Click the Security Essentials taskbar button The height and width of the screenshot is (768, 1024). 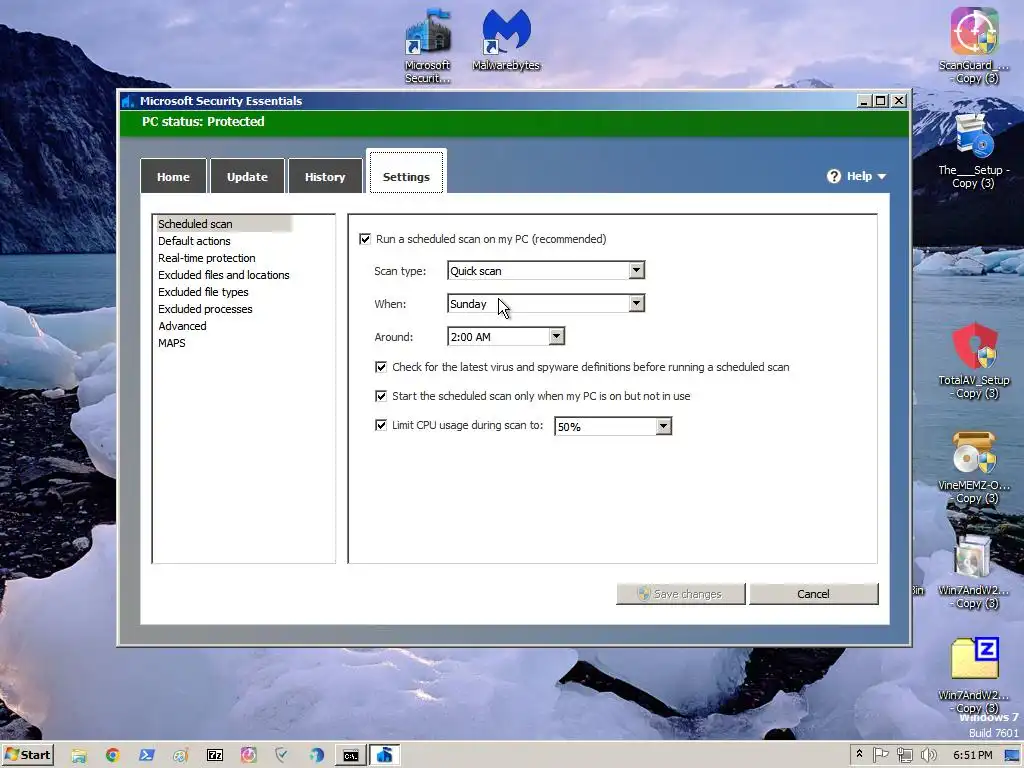(385, 756)
